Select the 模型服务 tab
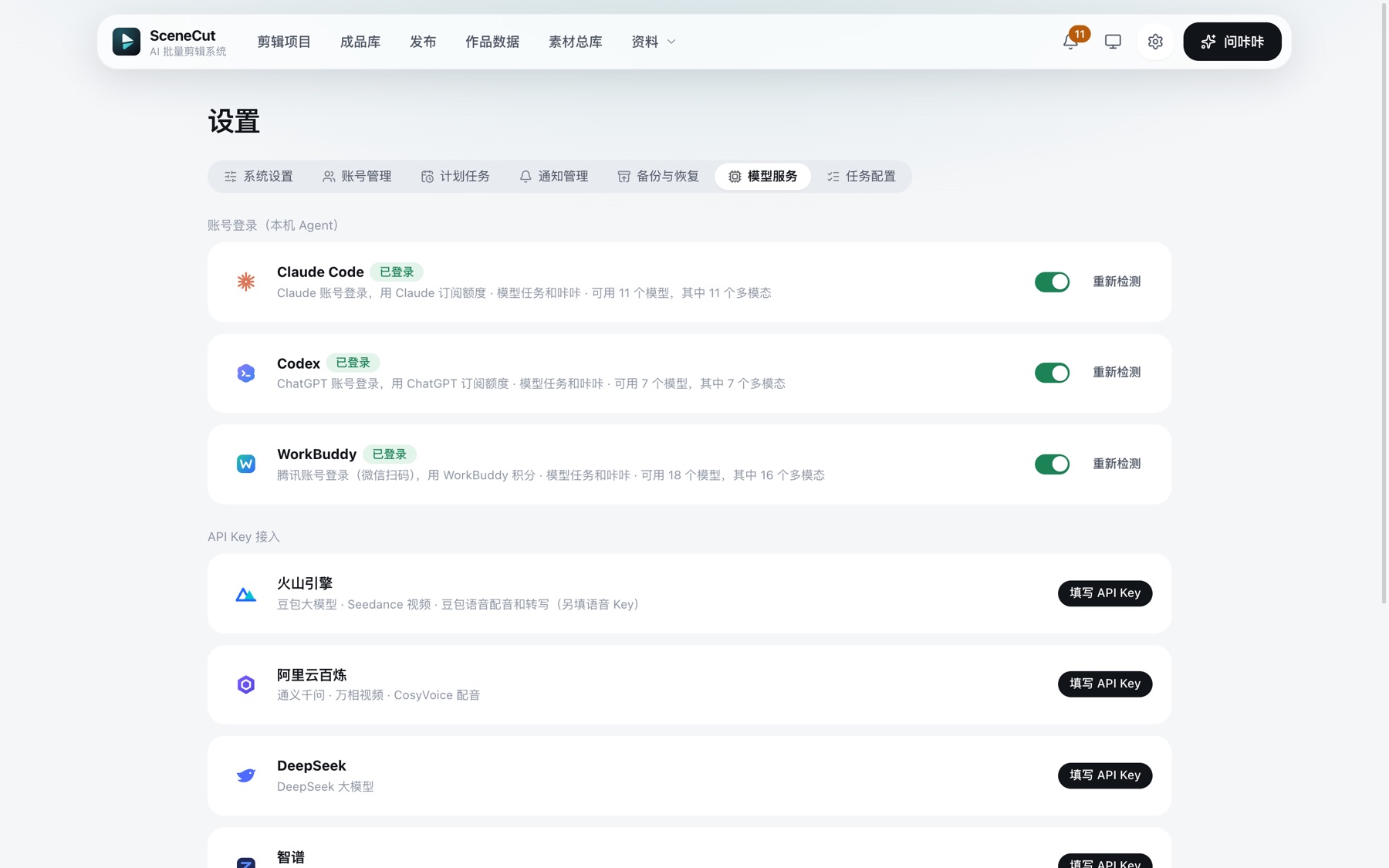 point(763,177)
